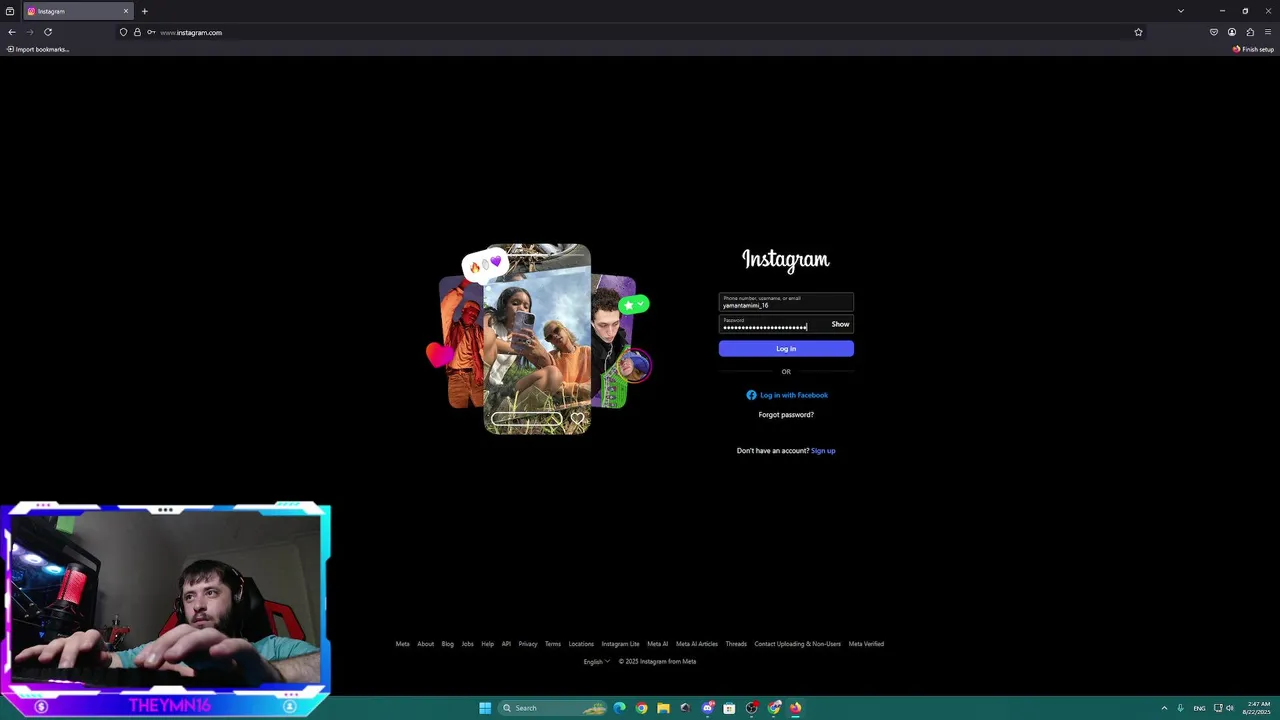The width and height of the screenshot is (1280, 720).
Task: Click the saved password key icon
Action: pos(151,32)
